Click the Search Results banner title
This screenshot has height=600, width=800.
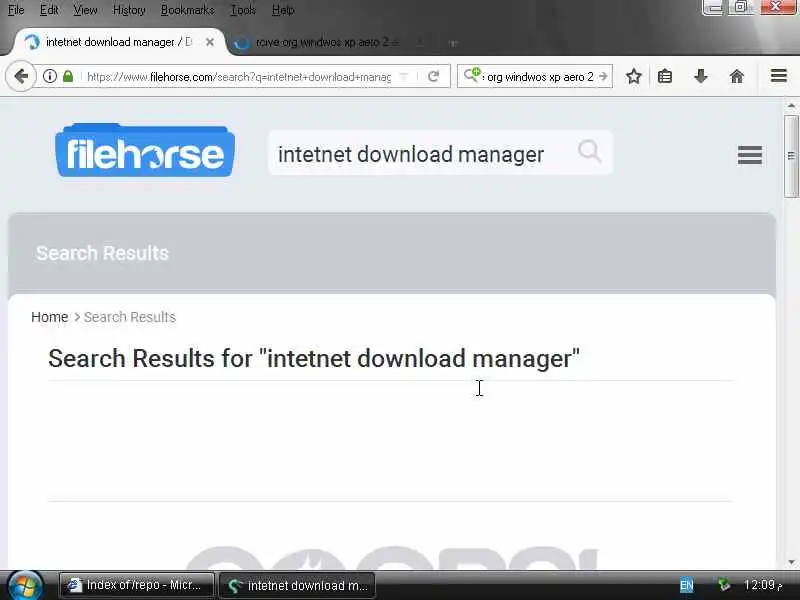(102, 253)
